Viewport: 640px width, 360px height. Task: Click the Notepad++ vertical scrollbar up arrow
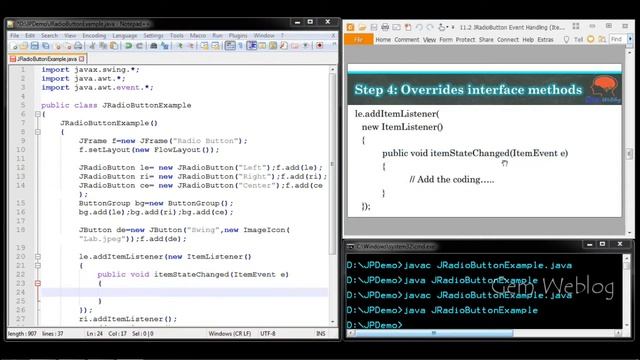333,70
